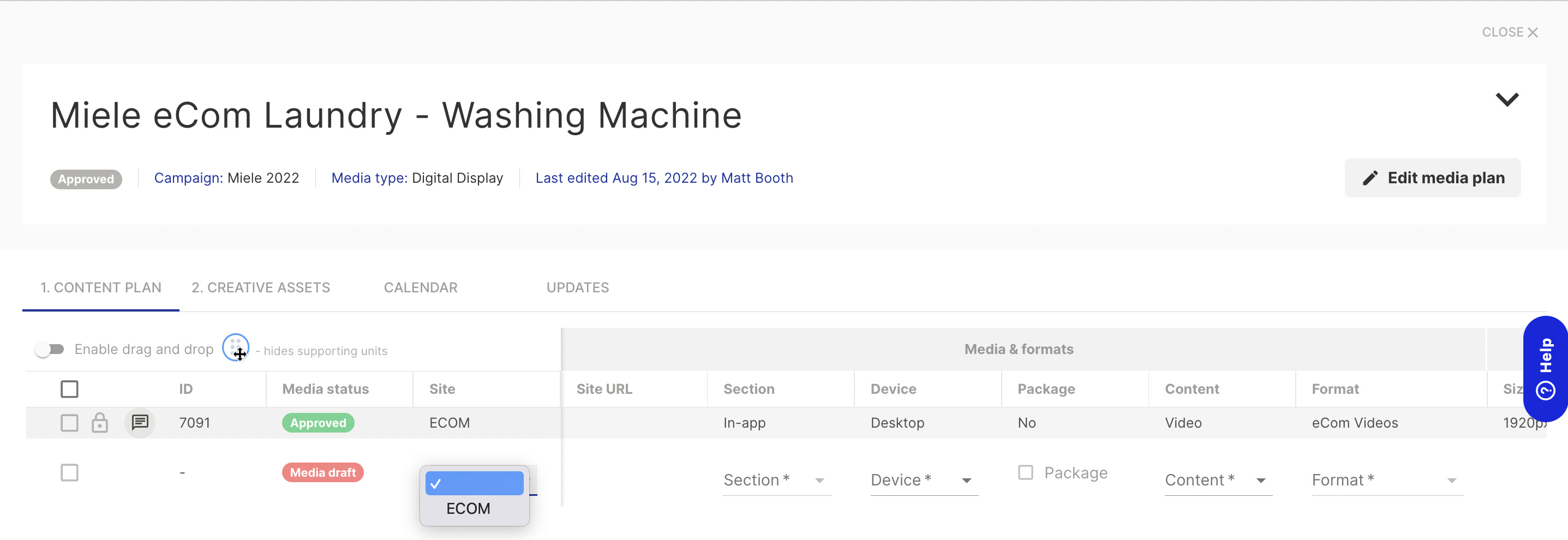This screenshot has height=540, width=1568.
Task: Collapse the media plan header chevron
Action: pyautogui.click(x=1507, y=99)
